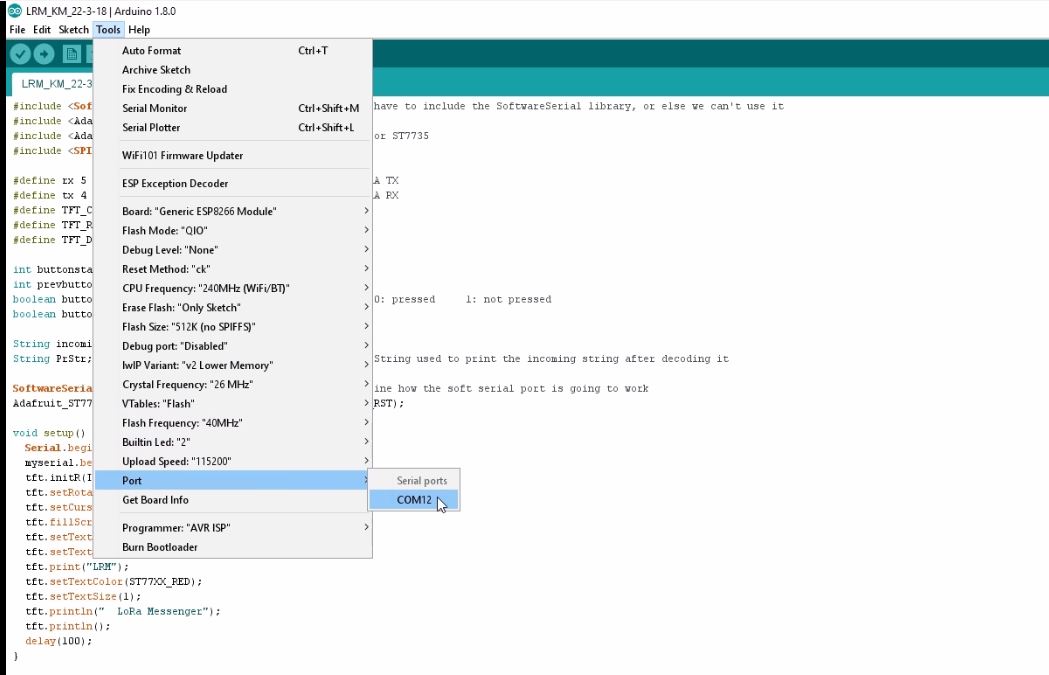The image size is (1049, 675).
Task: Open the Sketch menu
Action: 74,29
